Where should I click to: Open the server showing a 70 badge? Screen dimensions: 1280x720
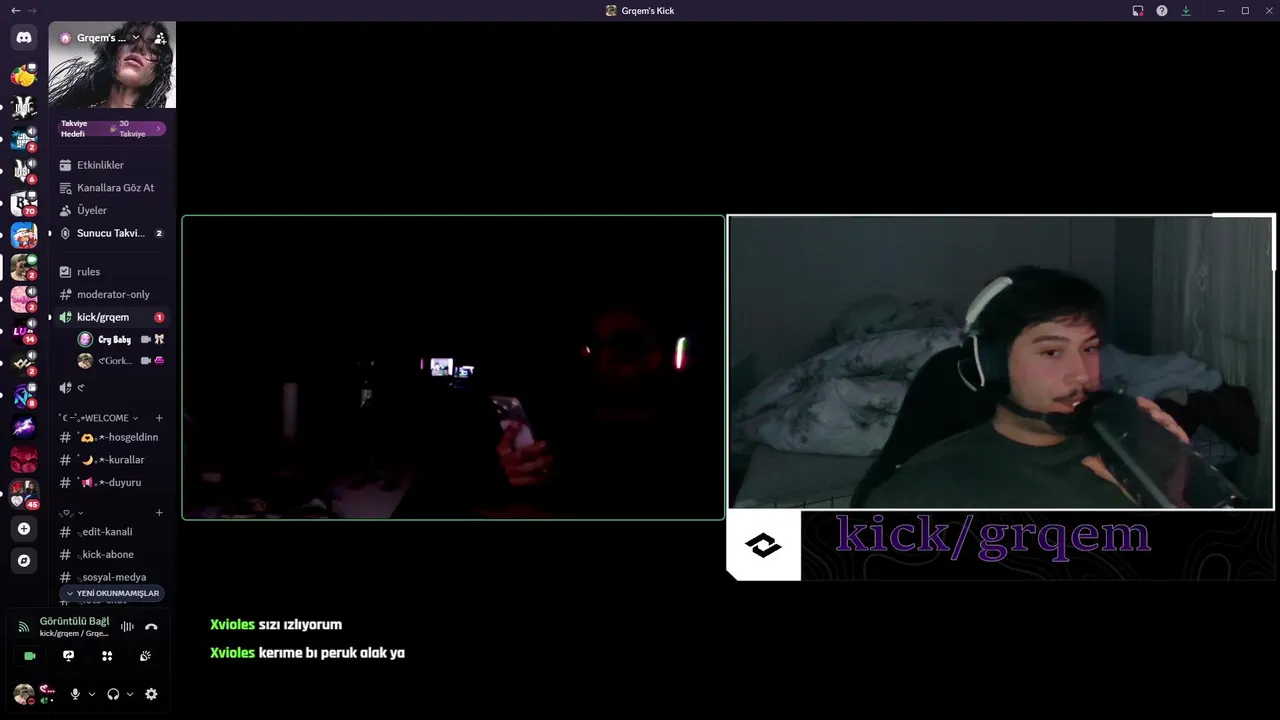pyautogui.click(x=24, y=203)
